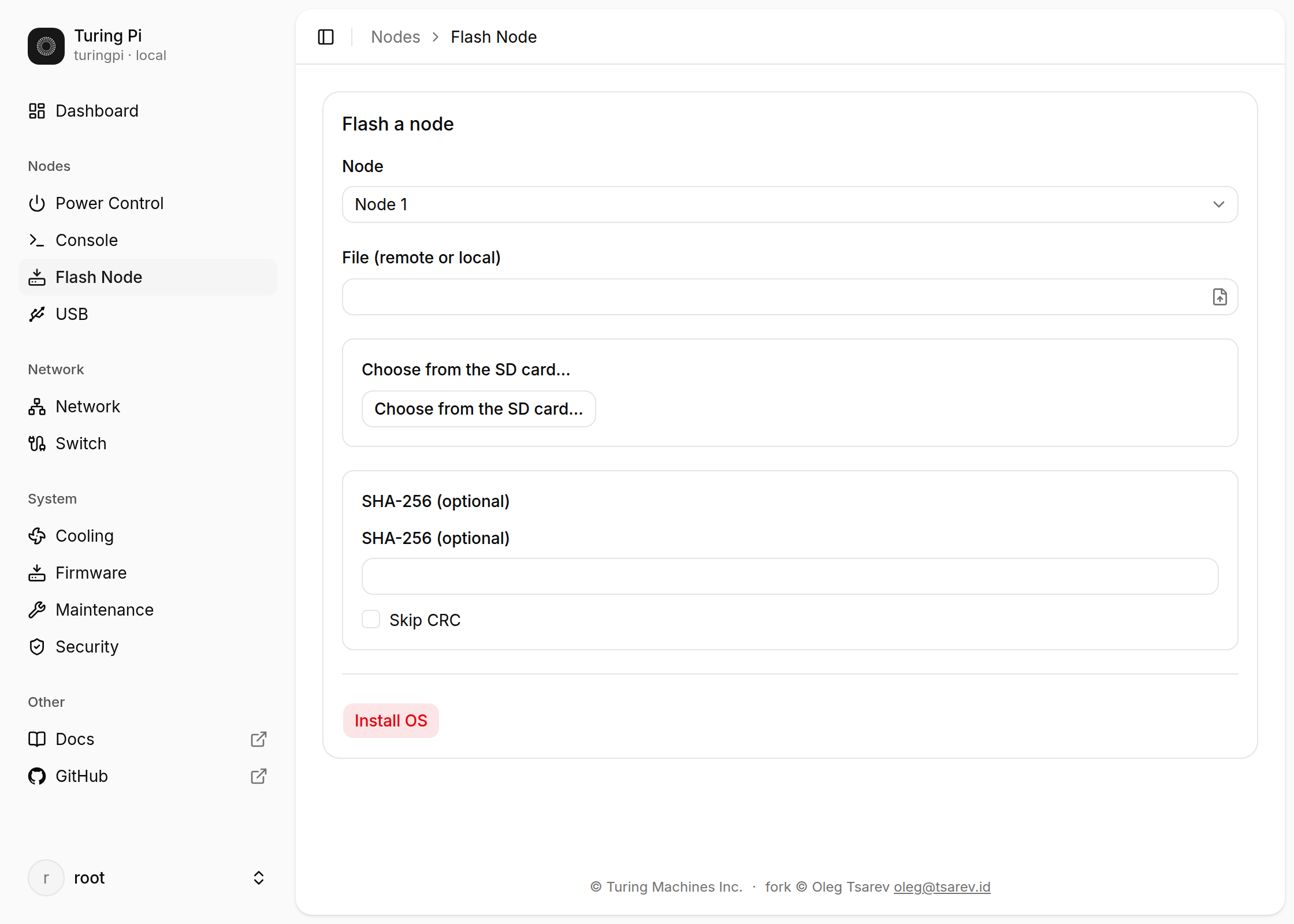Screen dimensions: 1294x924
Task: Click external link icon beside Docs
Action: pyautogui.click(x=259, y=739)
